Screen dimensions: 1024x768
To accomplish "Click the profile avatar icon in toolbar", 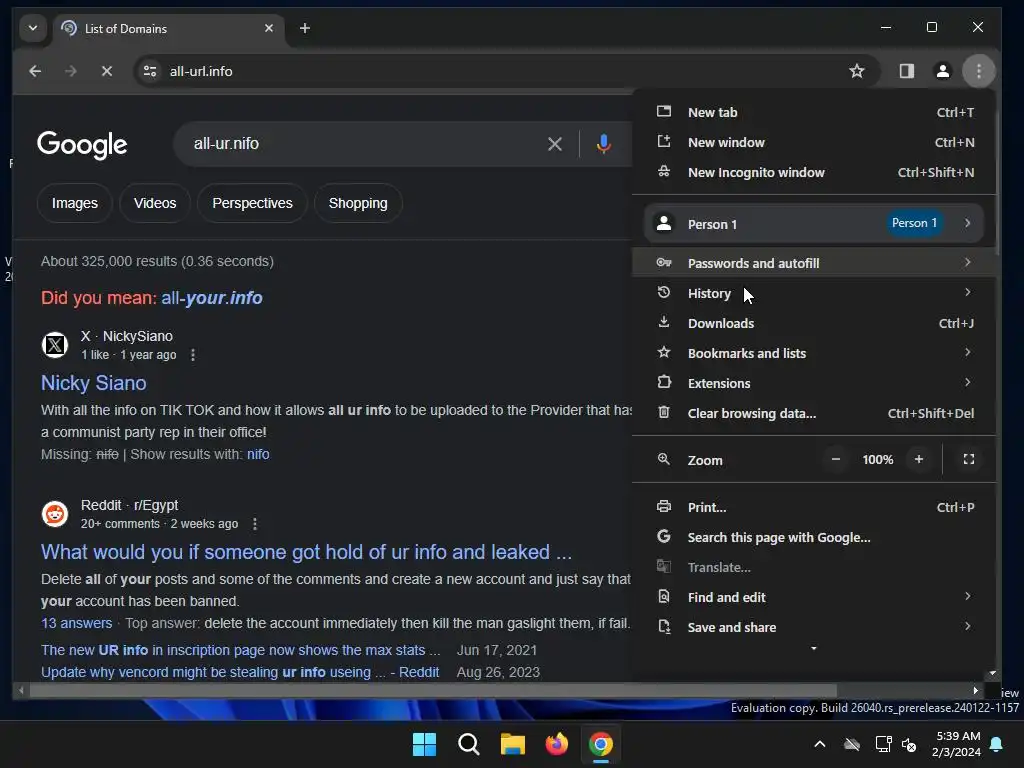I will 942,71.
